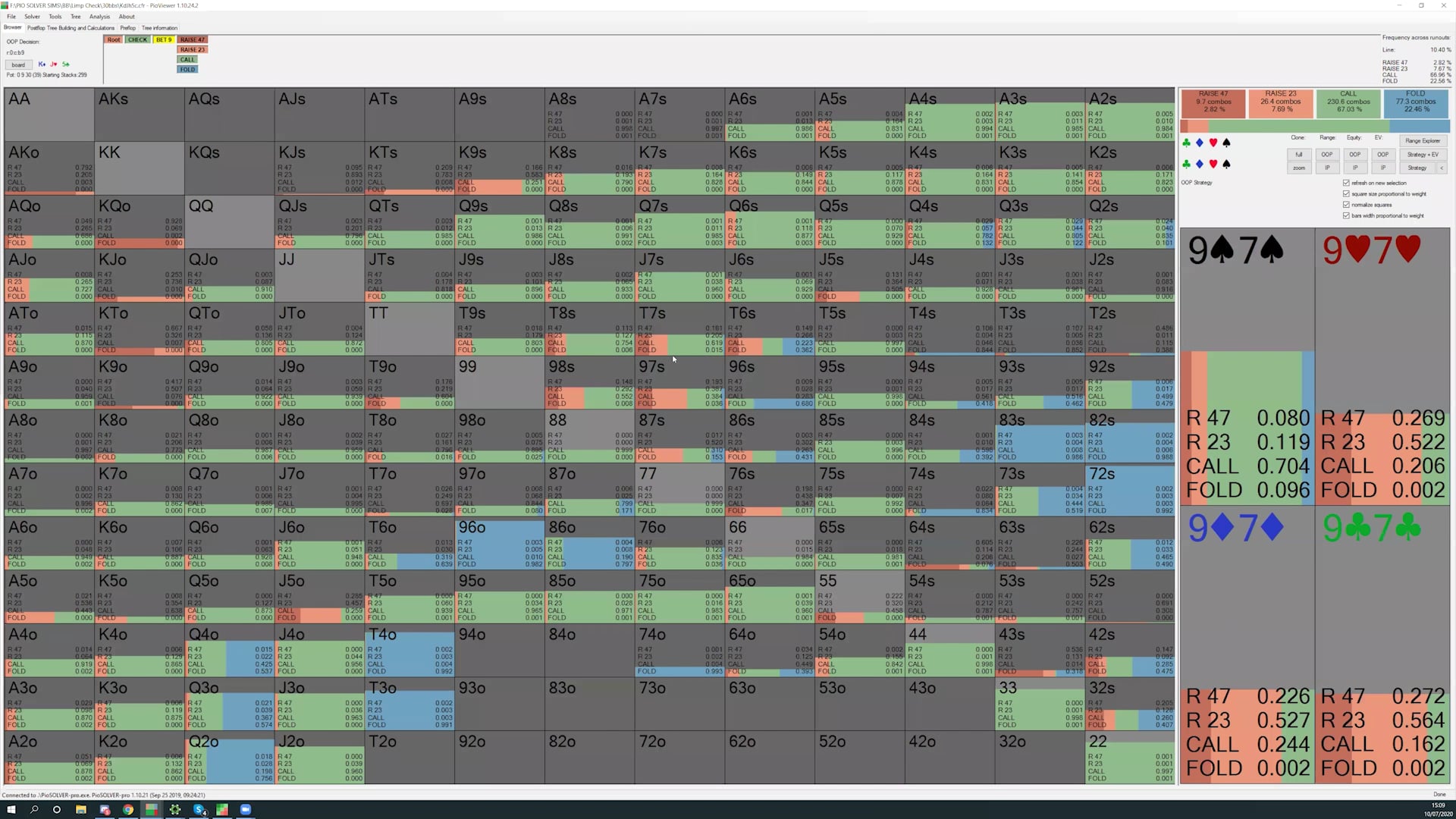Open File Explorer from the taskbar
1456x819 pixels.
coord(80,810)
